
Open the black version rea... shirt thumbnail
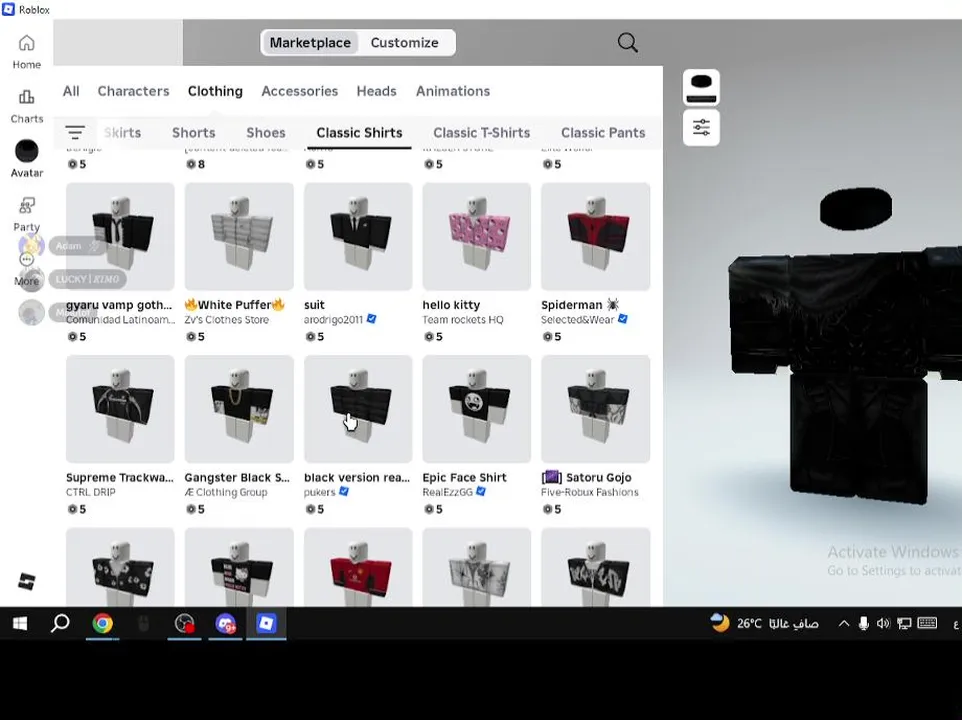point(358,409)
